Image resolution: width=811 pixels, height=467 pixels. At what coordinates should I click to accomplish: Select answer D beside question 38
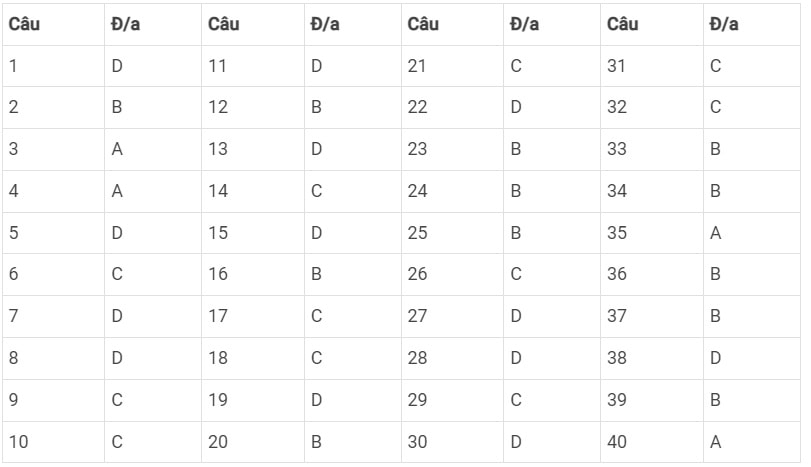pyautogui.click(x=752, y=358)
